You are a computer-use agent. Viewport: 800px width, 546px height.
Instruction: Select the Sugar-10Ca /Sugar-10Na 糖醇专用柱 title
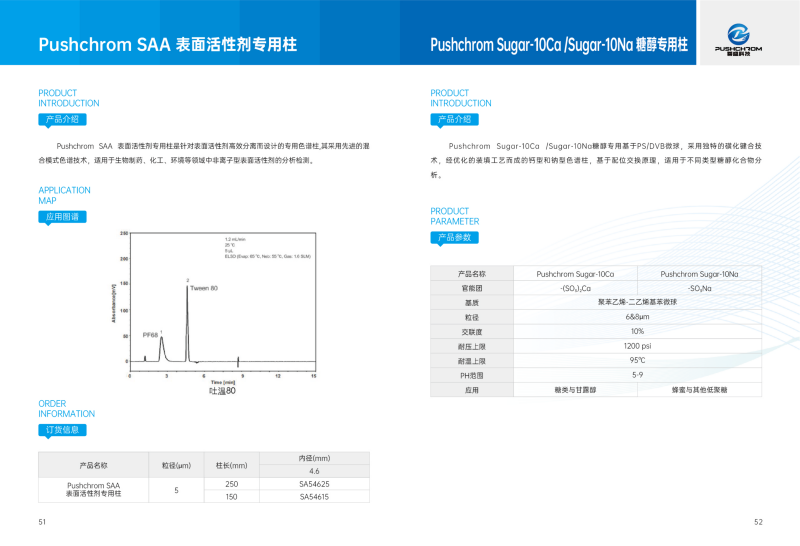click(559, 45)
